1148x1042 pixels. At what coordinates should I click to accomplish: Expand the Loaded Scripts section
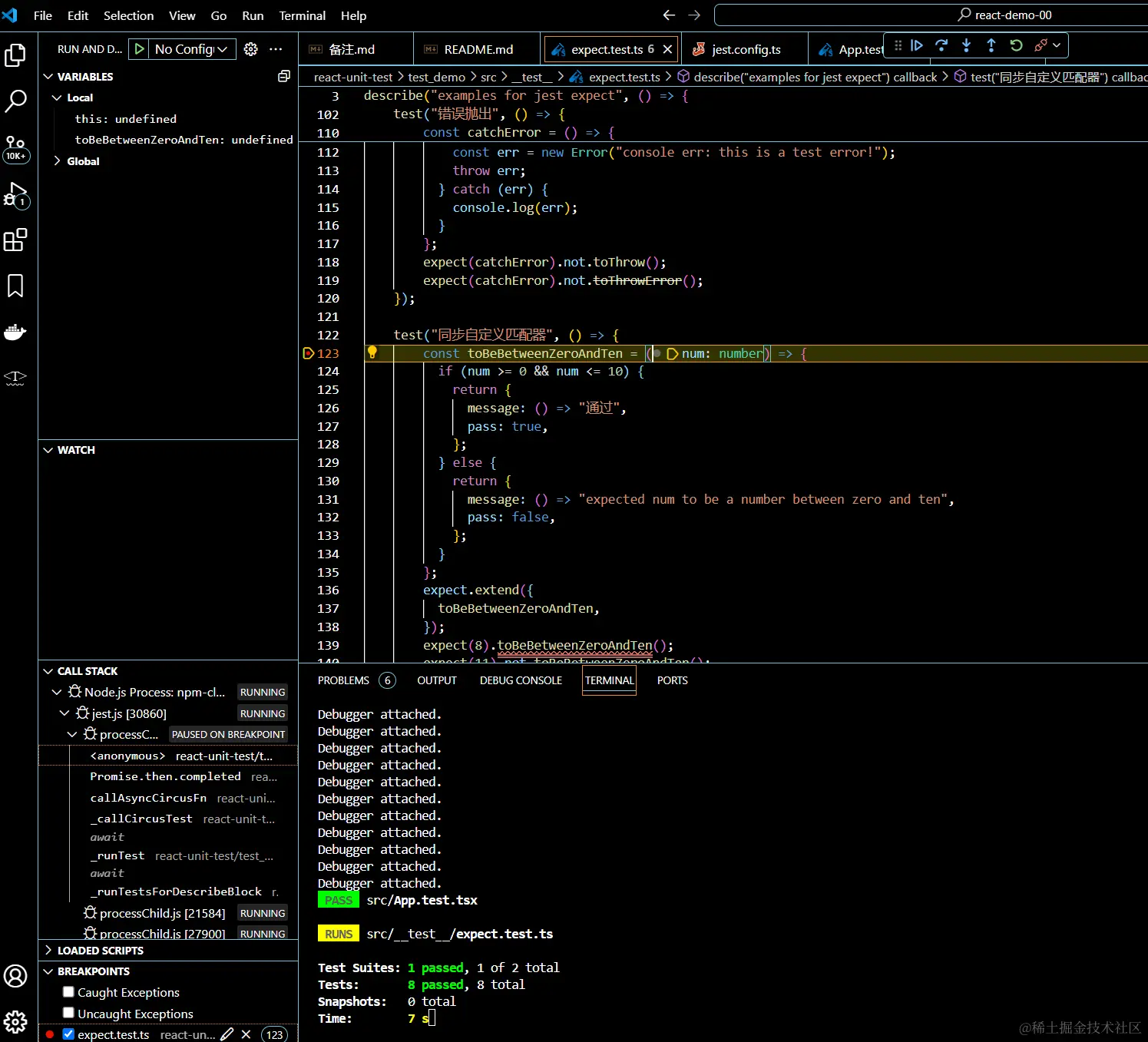tap(100, 951)
